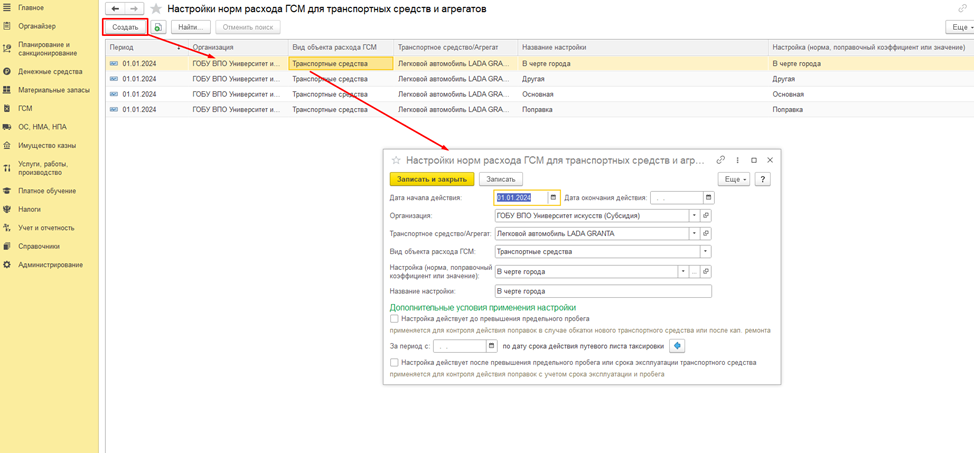Open the Организация item with its open icon
The image size is (974, 453).
[706, 216]
